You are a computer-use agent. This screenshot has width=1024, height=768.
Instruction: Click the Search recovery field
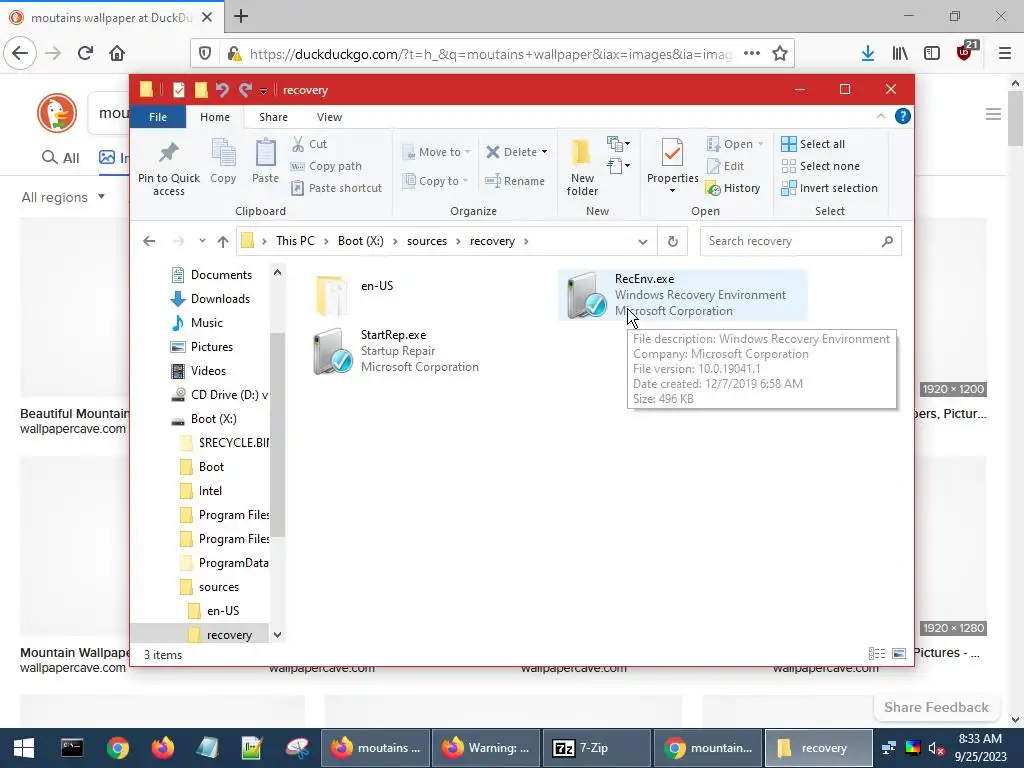pyautogui.click(x=800, y=241)
